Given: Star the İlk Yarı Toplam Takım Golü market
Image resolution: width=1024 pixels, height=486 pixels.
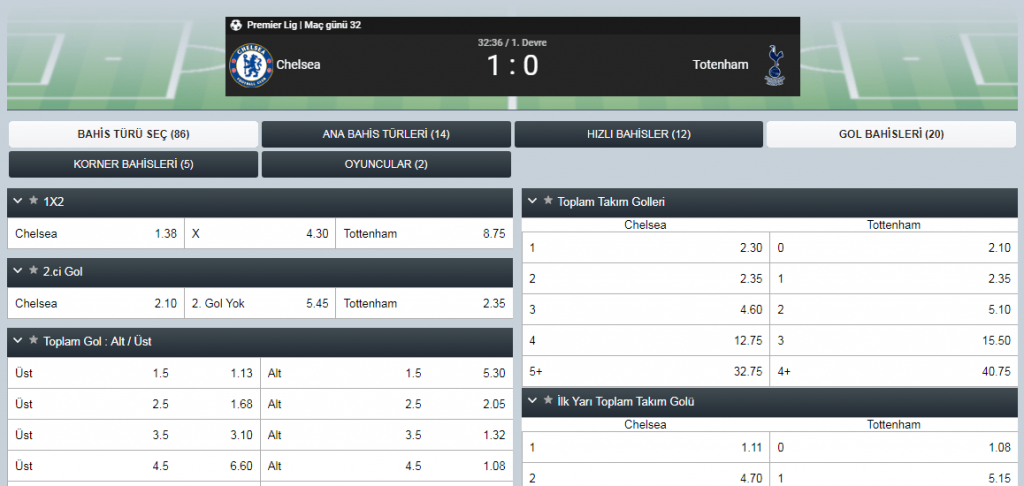Looking at the screenshot, I should pos(549,401).
